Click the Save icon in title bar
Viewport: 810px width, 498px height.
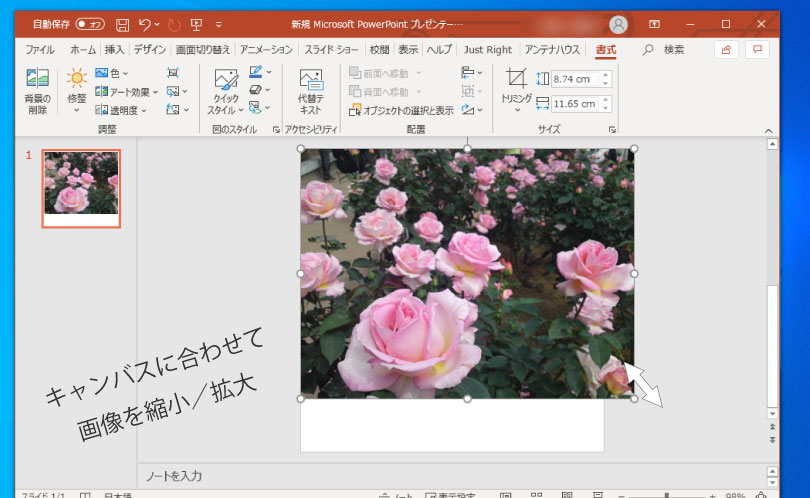[x=122, y=24]
